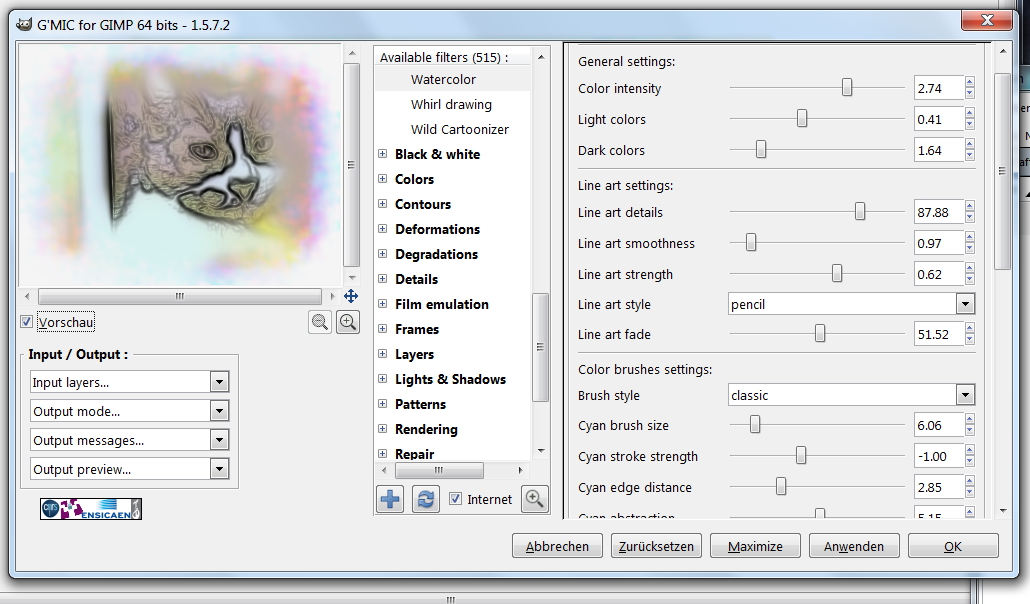Click the filter search magnifier icon
1030x604 pixels.
pyautogui.click(x=535, y=499)
